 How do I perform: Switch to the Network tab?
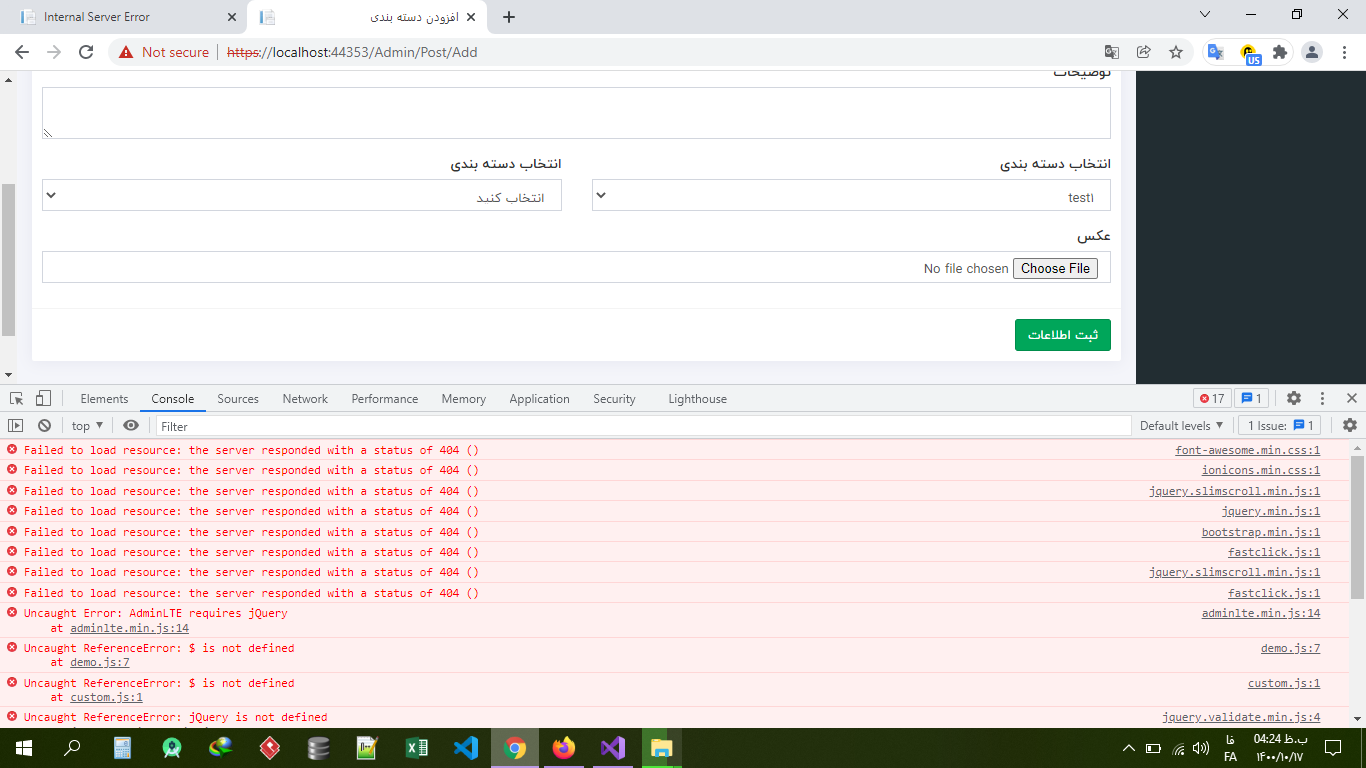tap(305, 398)
